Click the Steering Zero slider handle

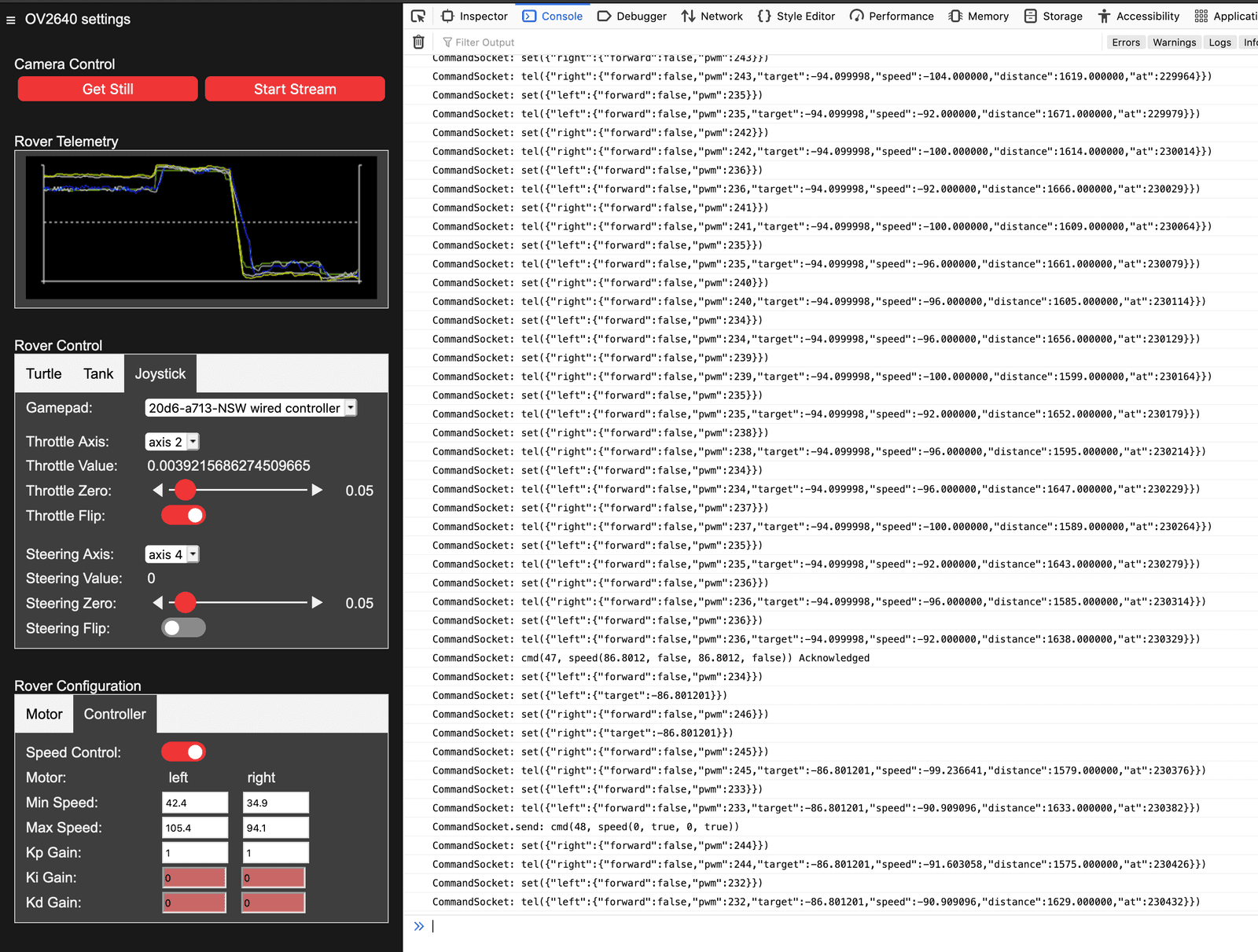coord(185,603)
